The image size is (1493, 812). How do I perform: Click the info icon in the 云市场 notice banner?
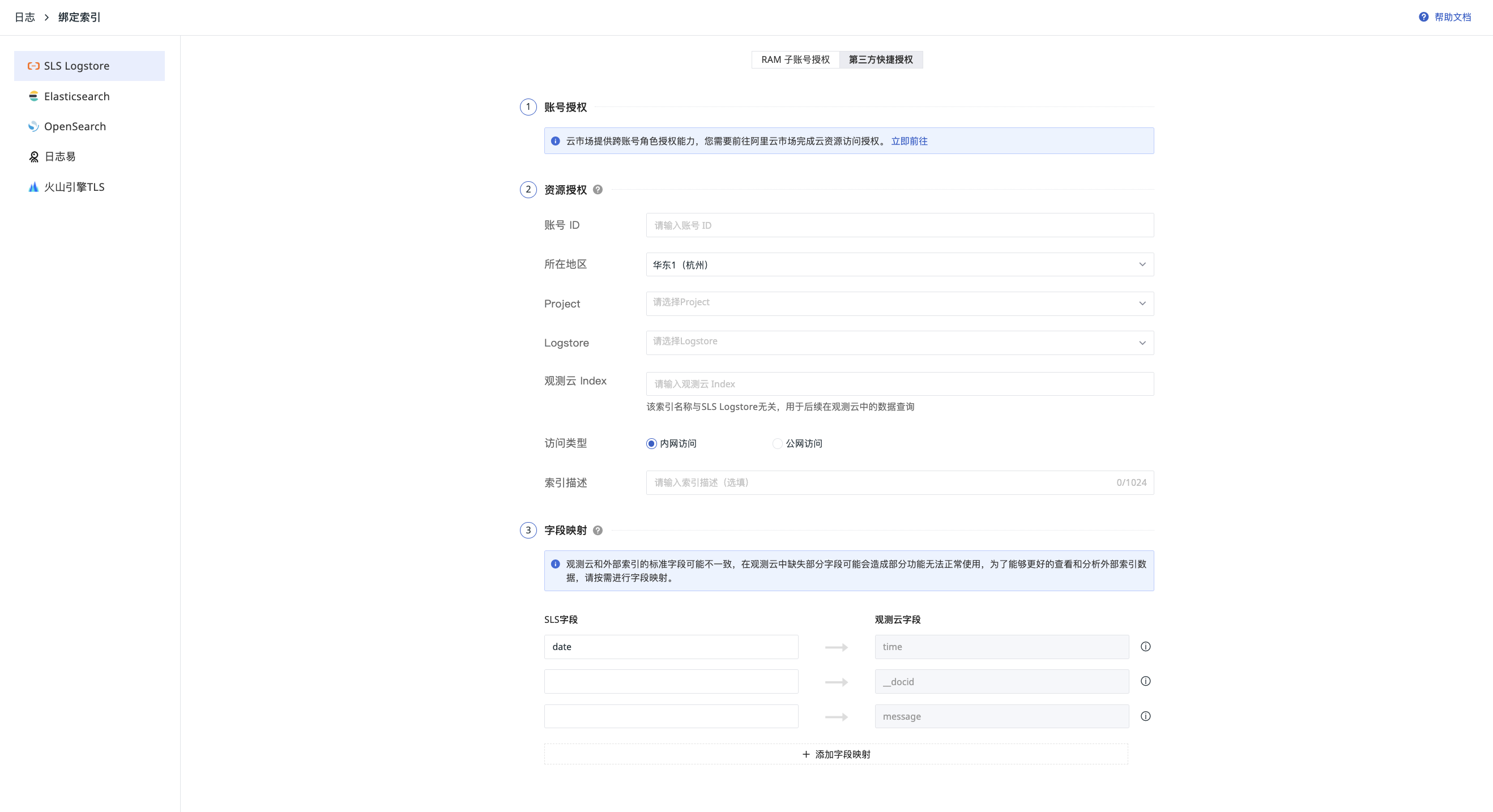click(555, 141)
